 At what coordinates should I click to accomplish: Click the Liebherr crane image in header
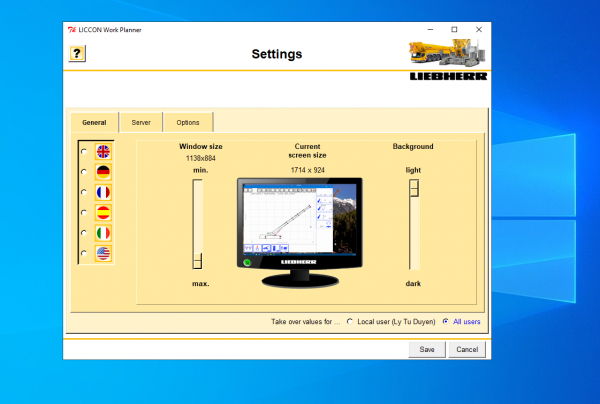click(447, 53)
